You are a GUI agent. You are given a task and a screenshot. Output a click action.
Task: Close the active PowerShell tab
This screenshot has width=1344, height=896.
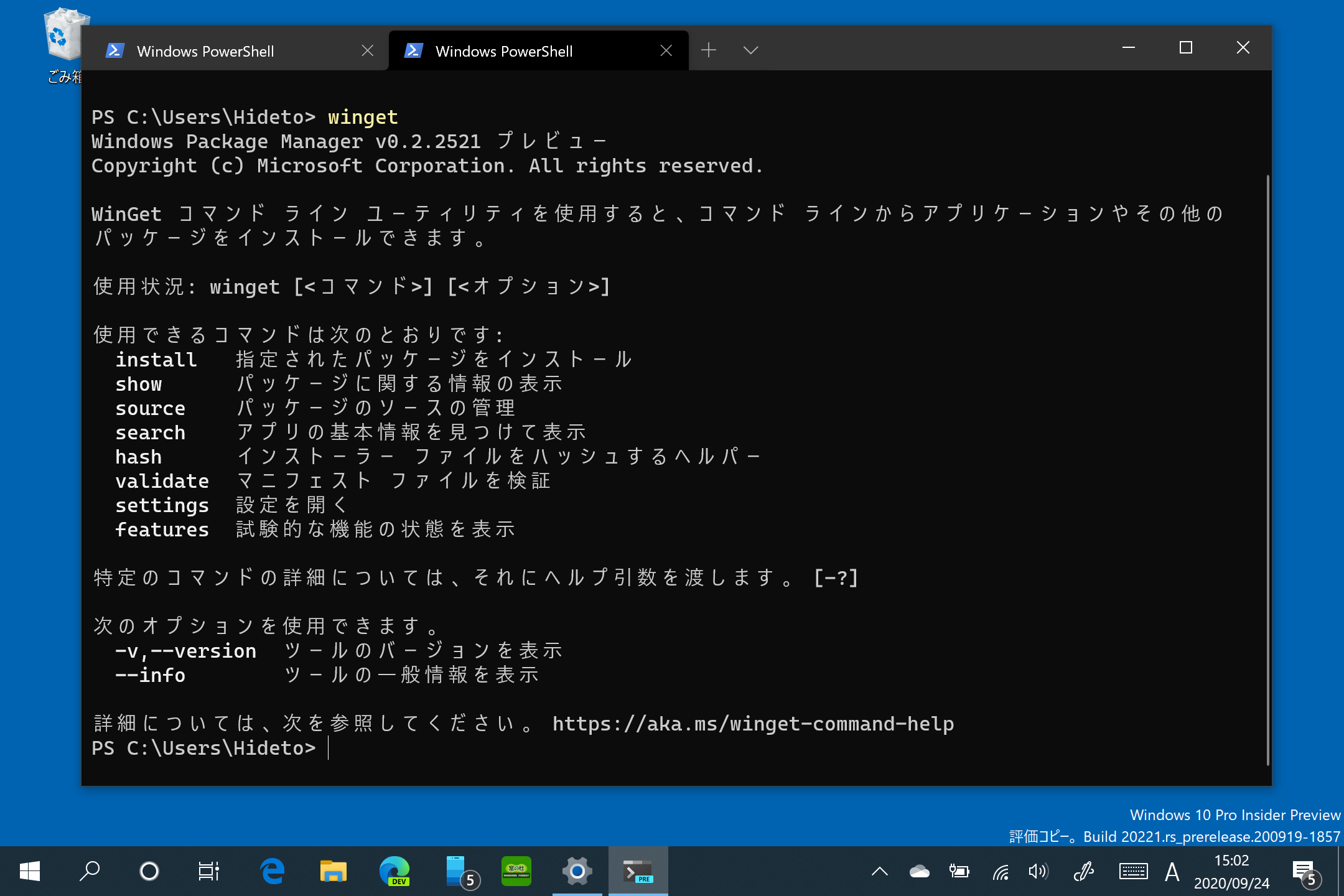click(666, 51)
